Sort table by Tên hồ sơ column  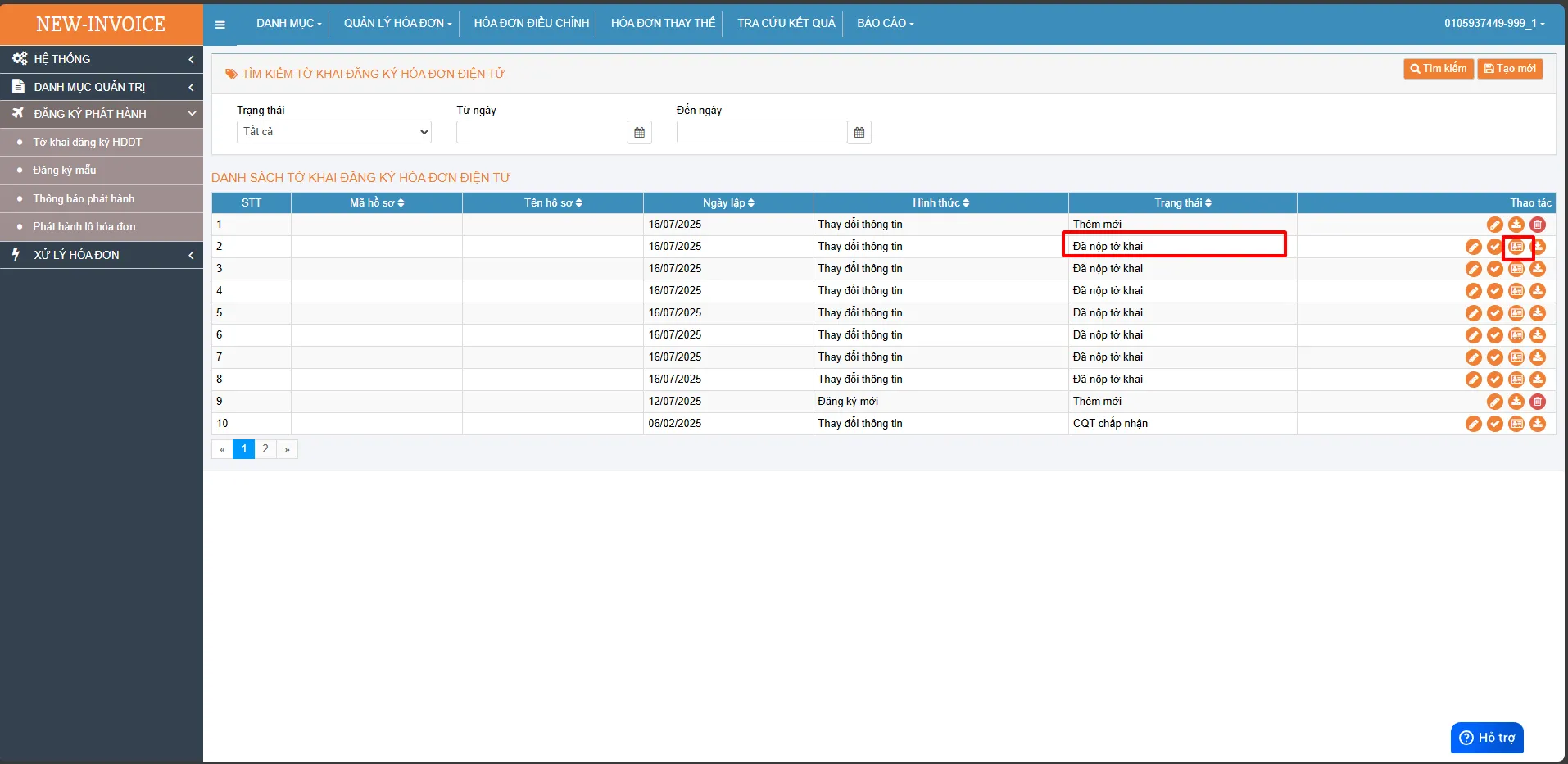click(553, 202)
